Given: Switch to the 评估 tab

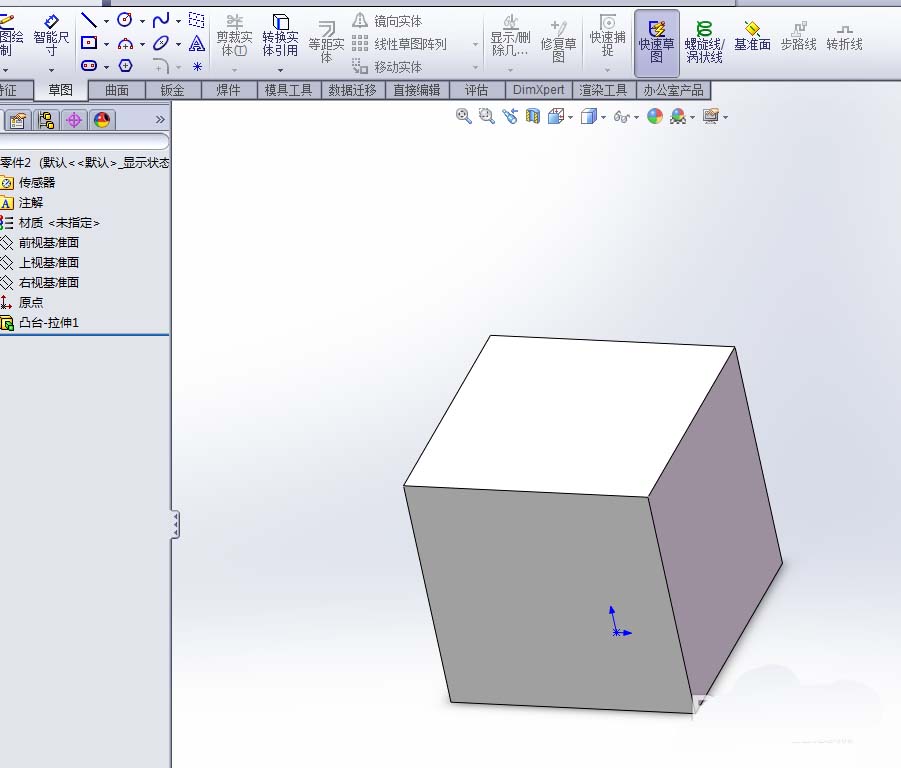Looking at the screenshot, I should (476, 90).
